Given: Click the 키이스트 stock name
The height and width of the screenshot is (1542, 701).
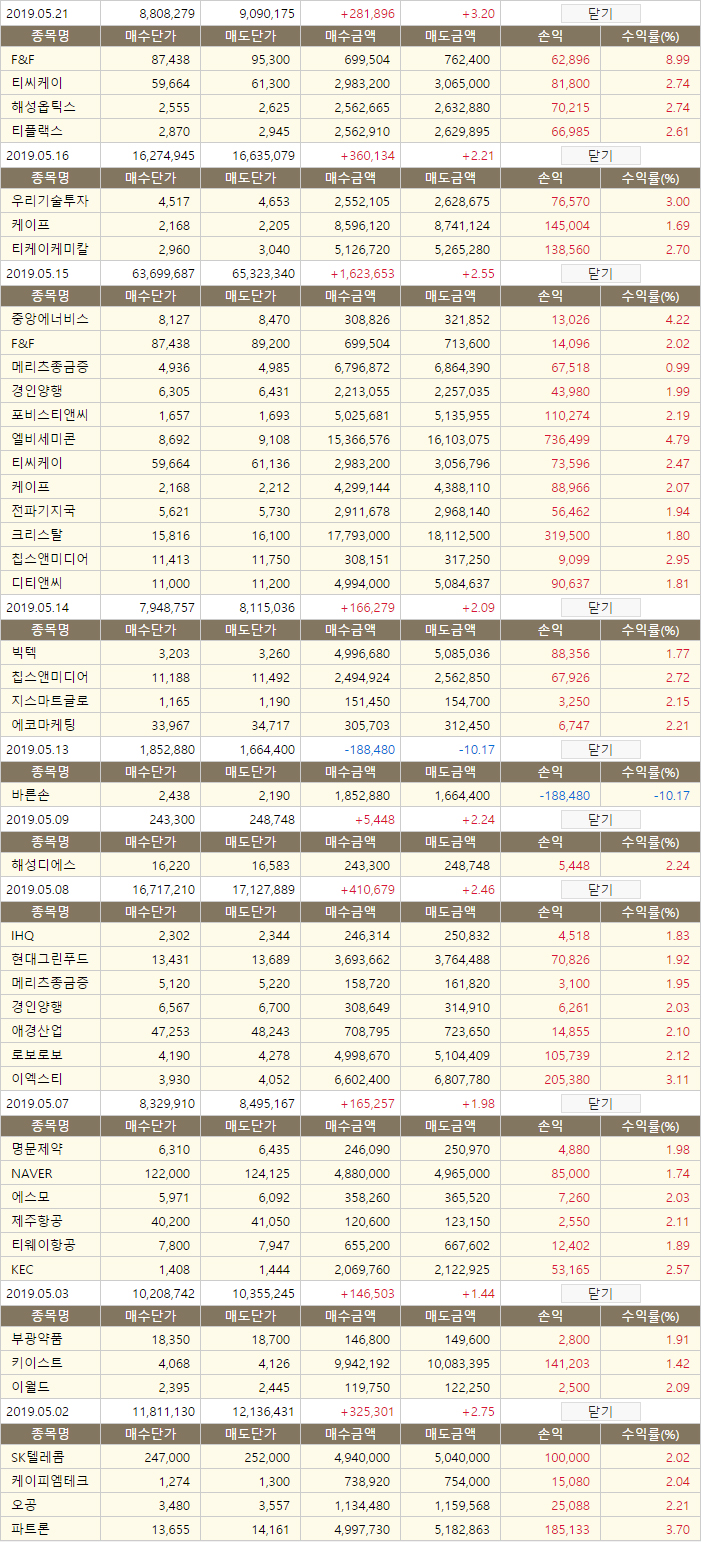Looking at the screenshot, I should point(37,1363).
